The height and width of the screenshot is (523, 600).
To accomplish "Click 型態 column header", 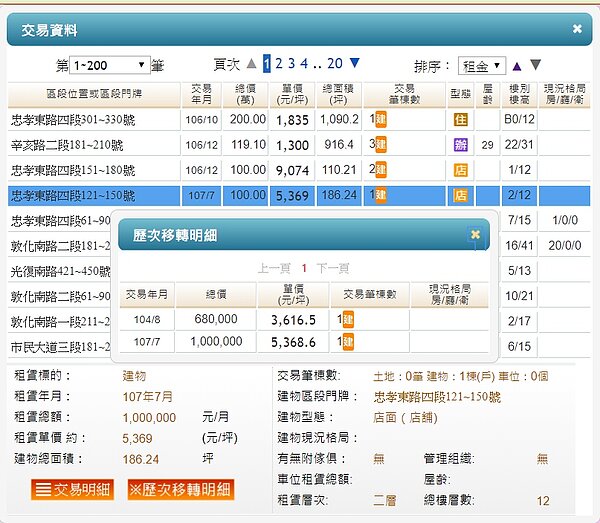I will (x=461, y=94).
